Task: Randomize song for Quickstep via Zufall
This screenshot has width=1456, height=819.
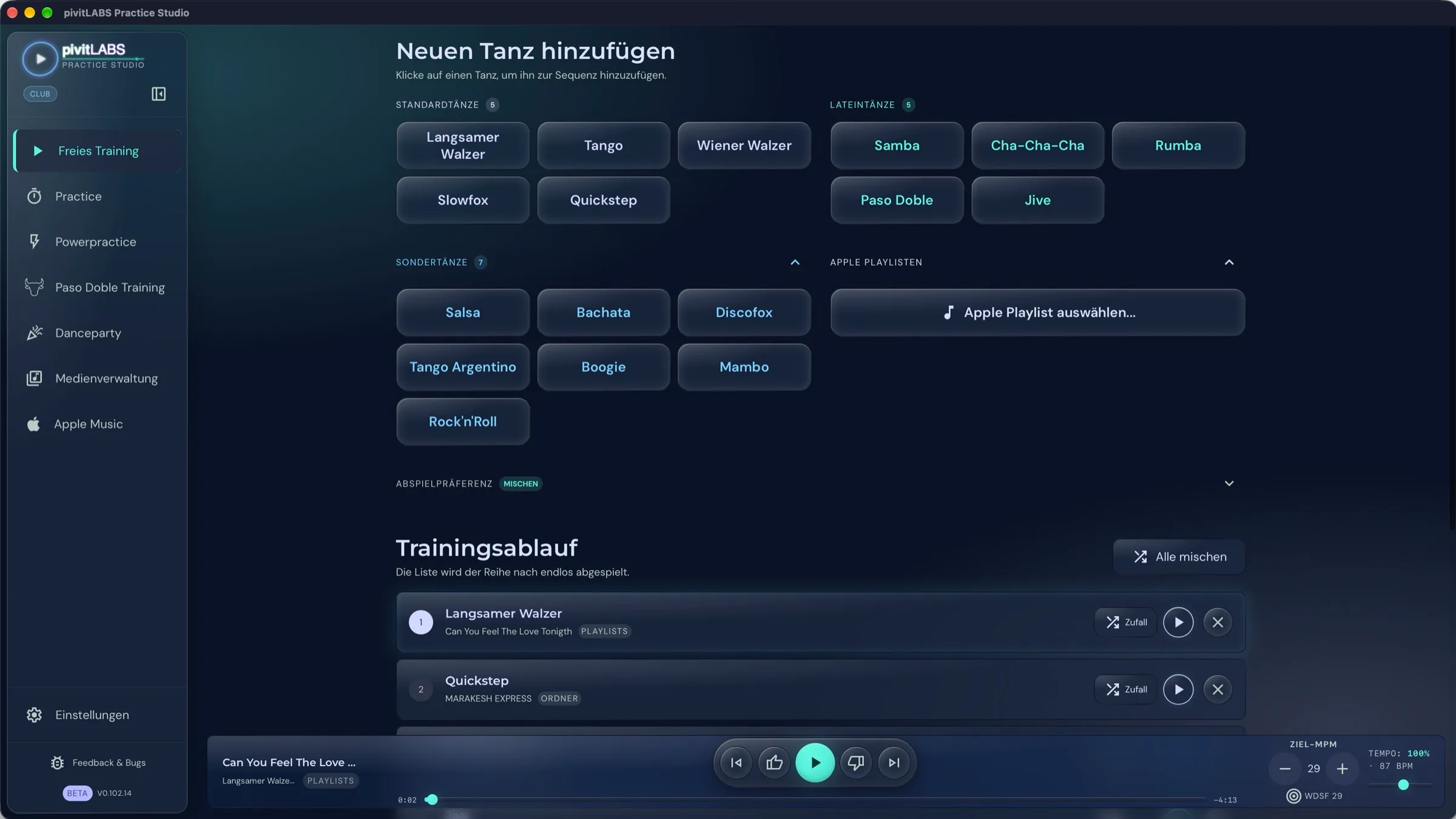Action: [1126, 690]
